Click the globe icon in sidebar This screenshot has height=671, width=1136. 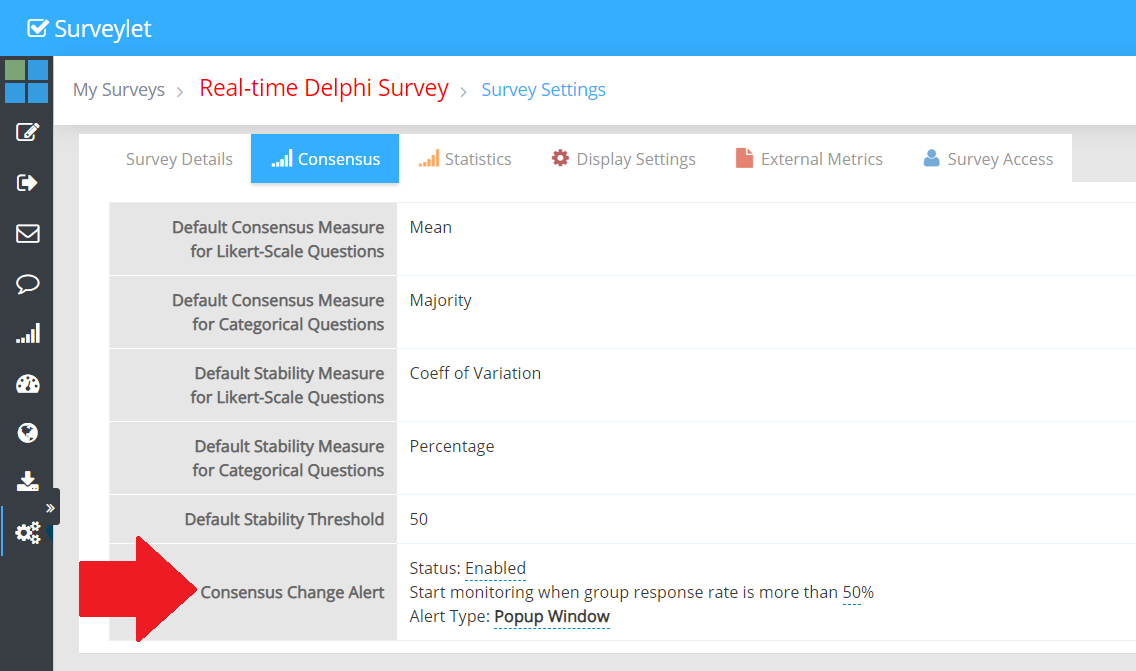coord(27,433)
